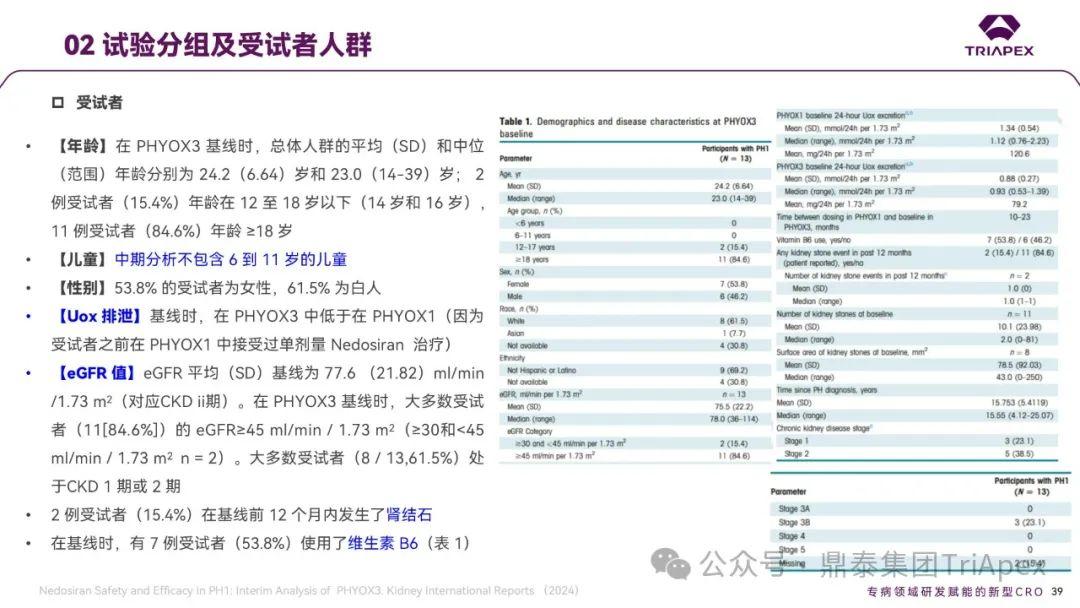Image resolution: width=1080 pixels, height=608 pixels.
Task: Select the 肾结石 highlighted term
Action: coord(410,515)
